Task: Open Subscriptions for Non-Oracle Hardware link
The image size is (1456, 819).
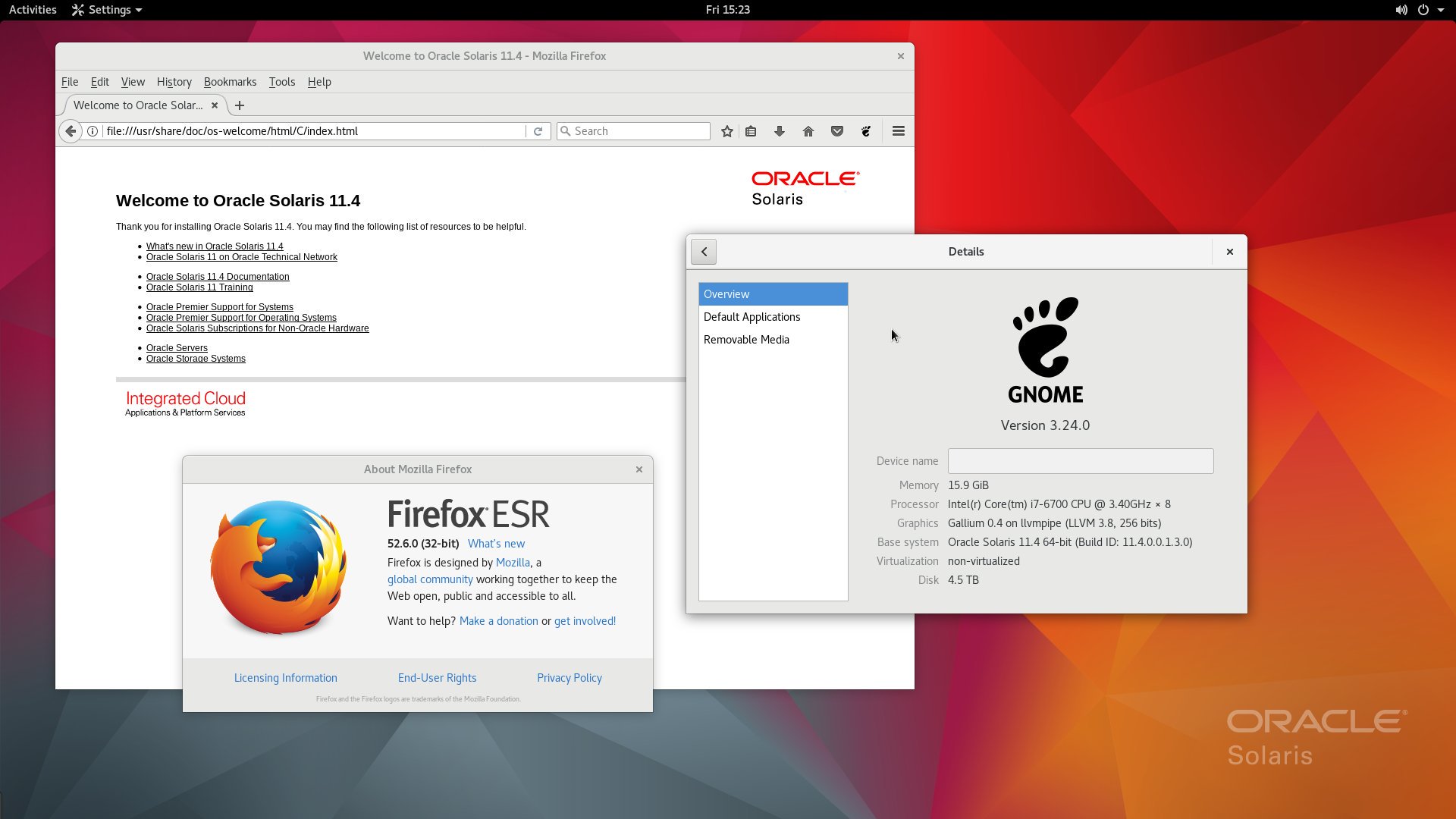Action: 258,328
